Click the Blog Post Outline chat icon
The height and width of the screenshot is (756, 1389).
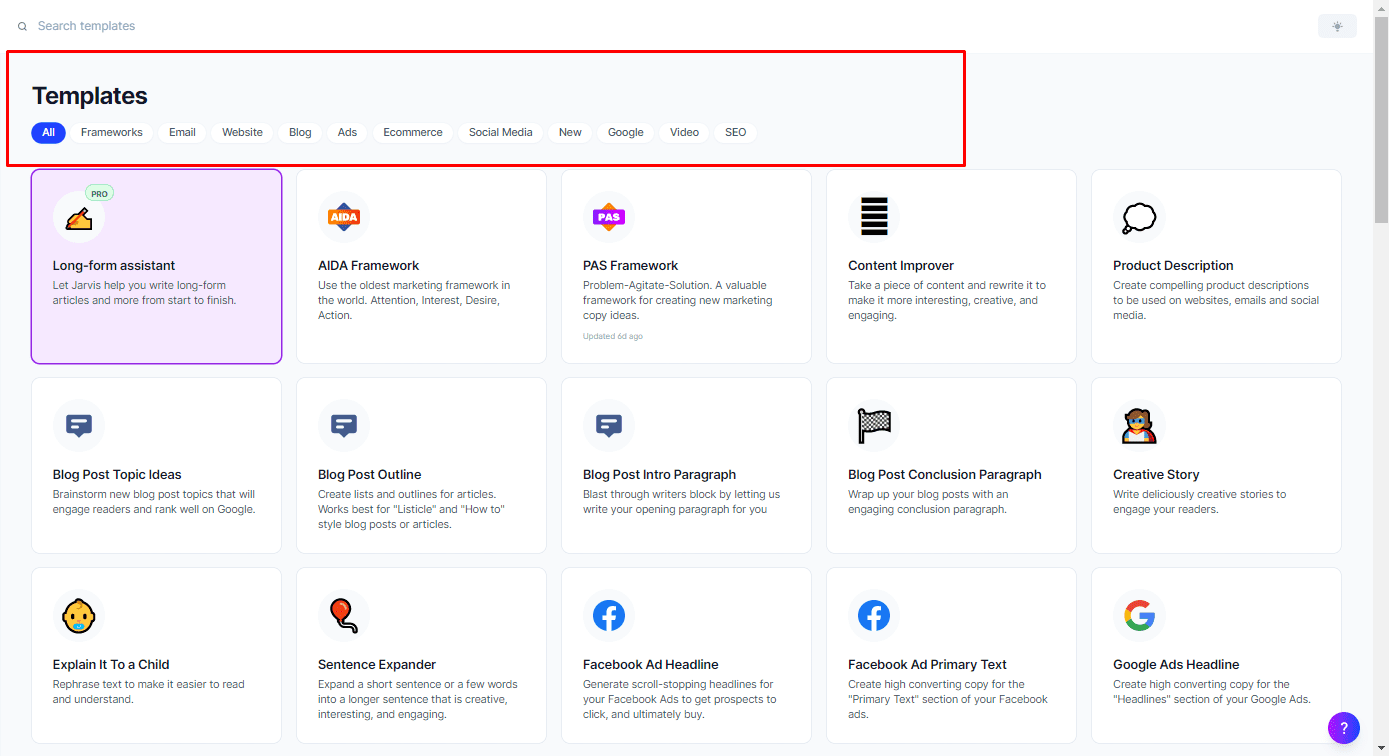point(344,426)
